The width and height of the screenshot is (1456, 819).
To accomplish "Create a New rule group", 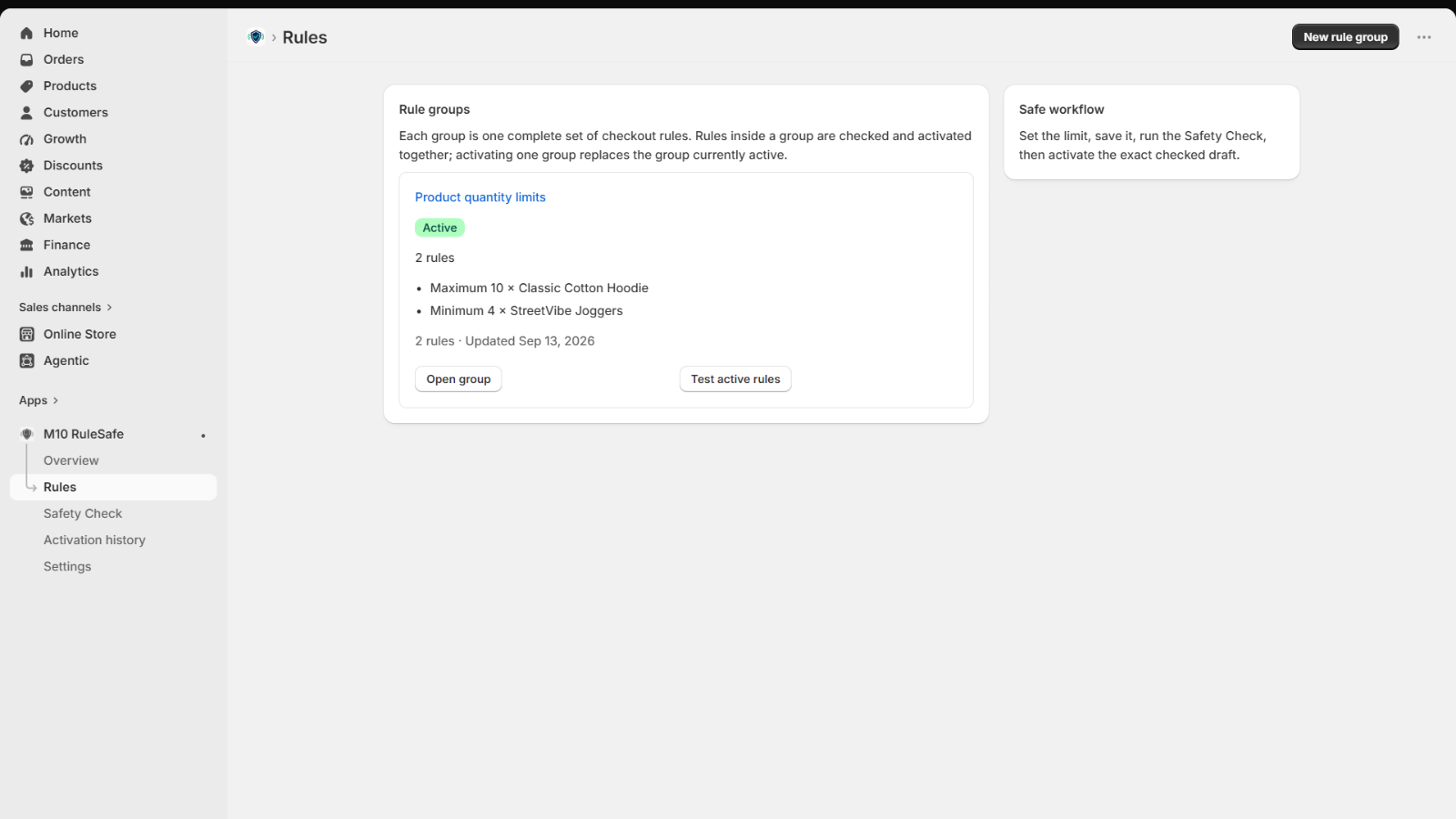I will pos(1345,37).
